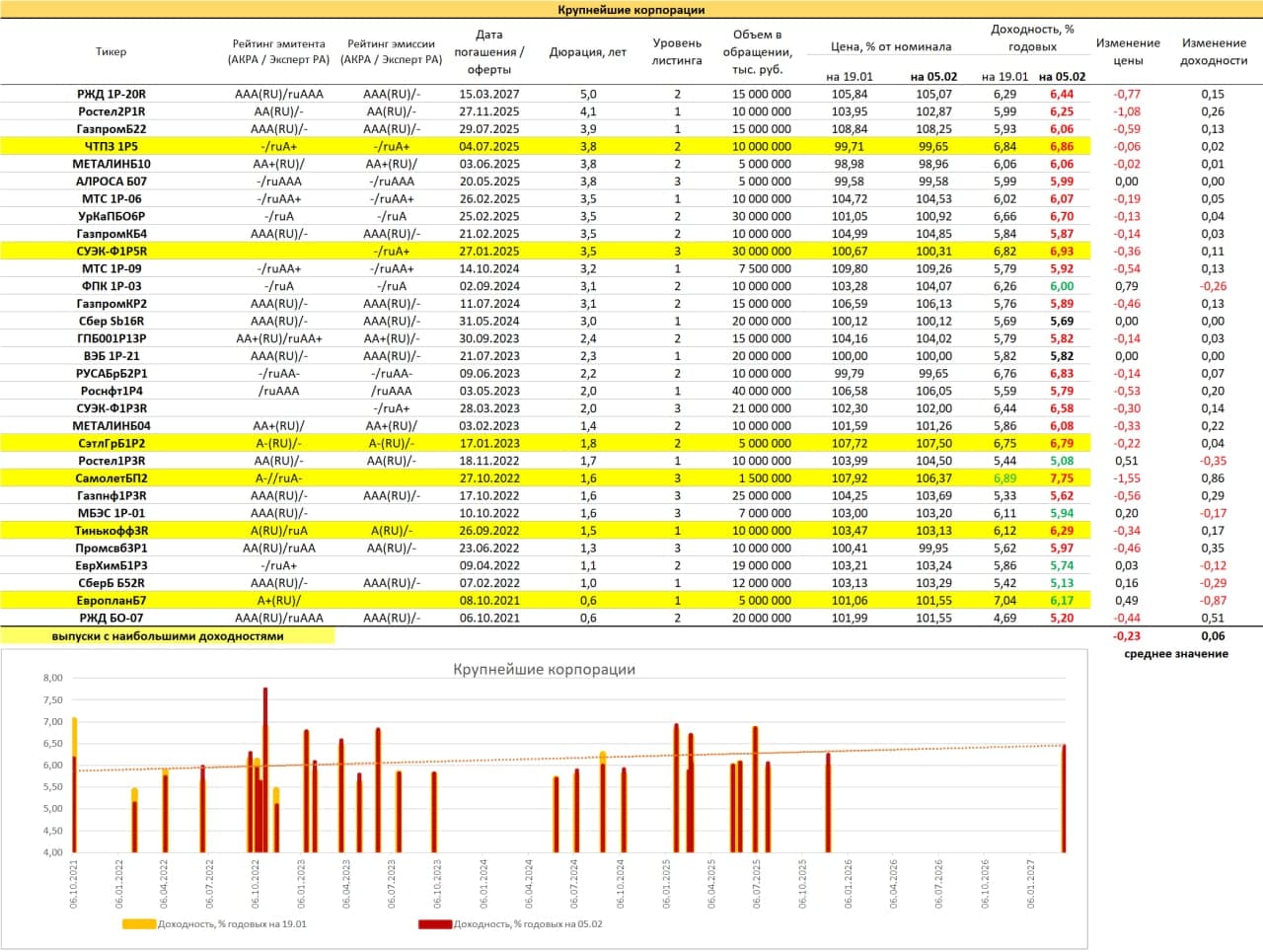This screenshot has width=1263, height=952.
Task: Select the 'выпуски с наибольшими доходностями' legend cell
Action: 168,636
